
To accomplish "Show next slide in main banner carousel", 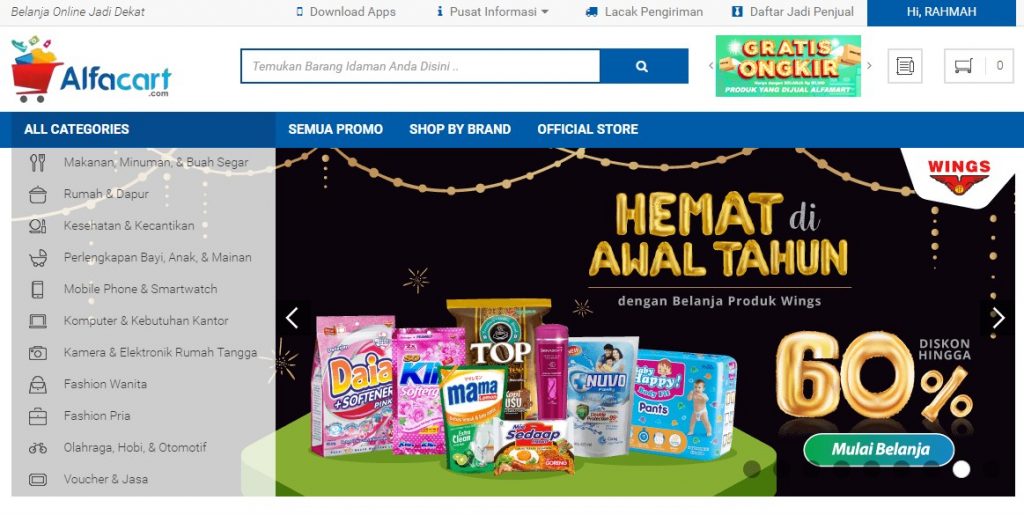I will click(998, 318).
